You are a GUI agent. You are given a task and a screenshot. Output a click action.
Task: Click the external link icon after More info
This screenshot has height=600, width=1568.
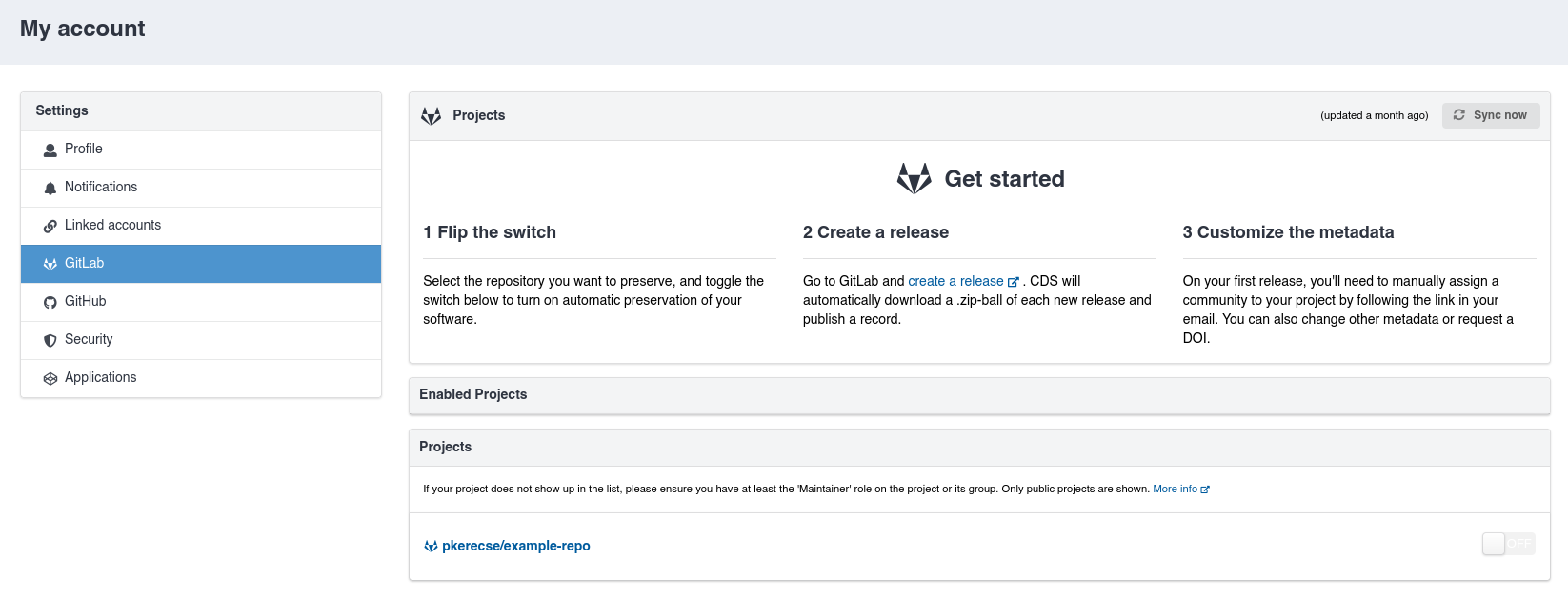[x=1205, y=490]
